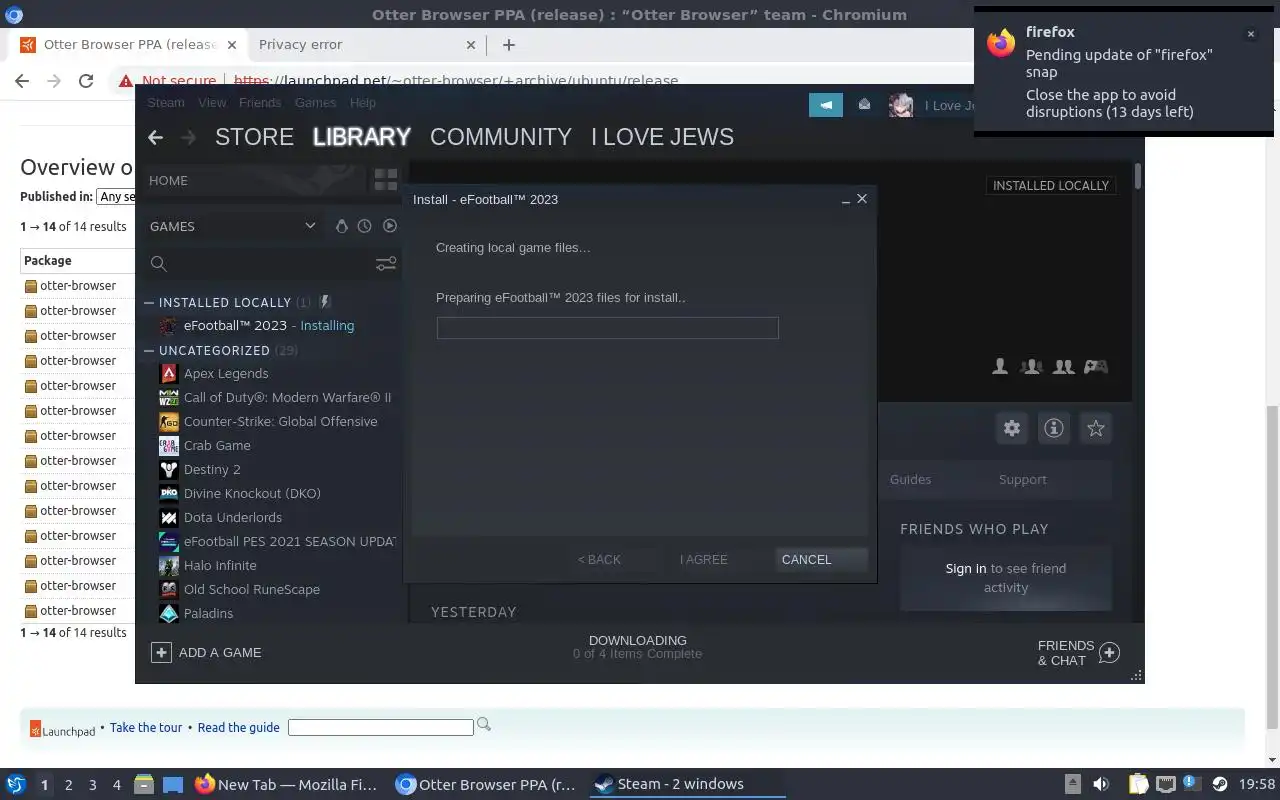Go back with Steam's back arrow
This screenshot has width=1280, height=800.
coord(155,137)
